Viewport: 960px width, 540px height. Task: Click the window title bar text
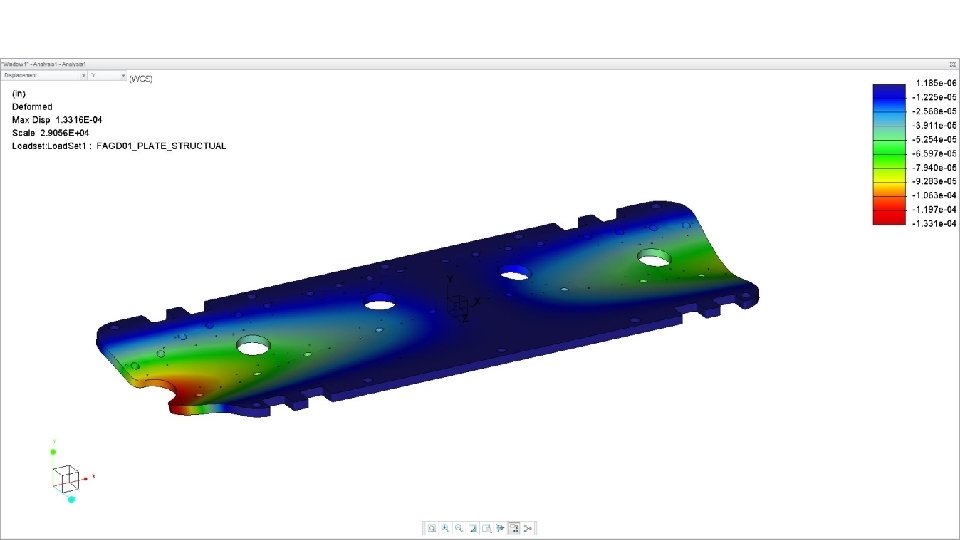[x=43, y=64]
